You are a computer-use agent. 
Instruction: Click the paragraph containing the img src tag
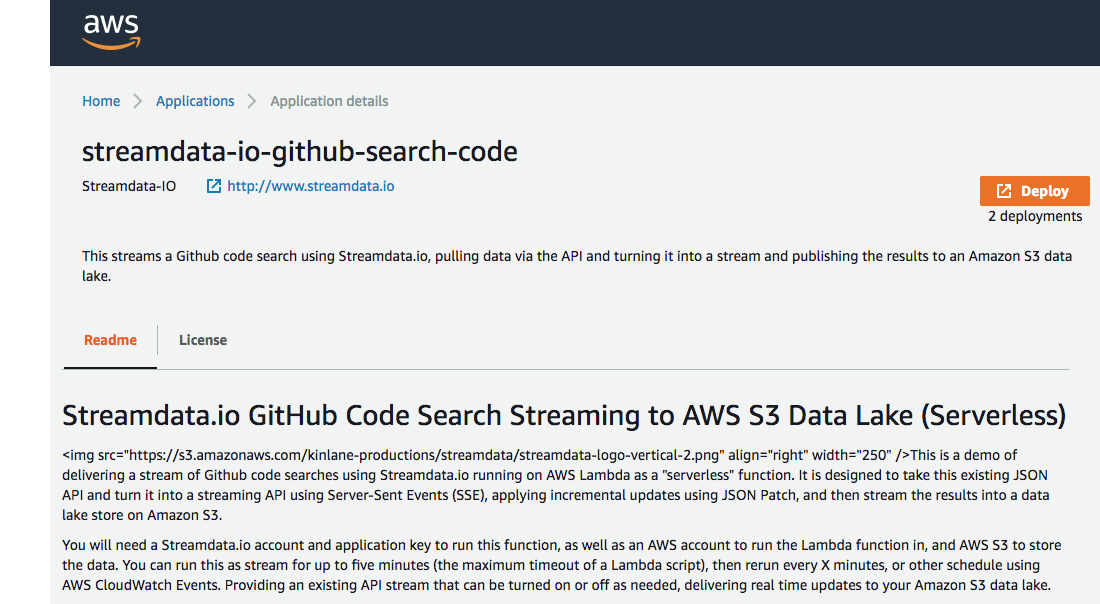[x=556, y=485]
